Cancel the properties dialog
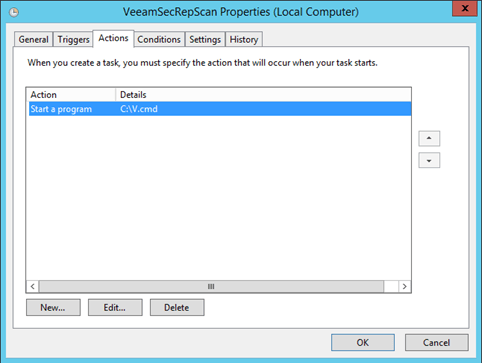 pyautogui.click(x=437, y=343)
